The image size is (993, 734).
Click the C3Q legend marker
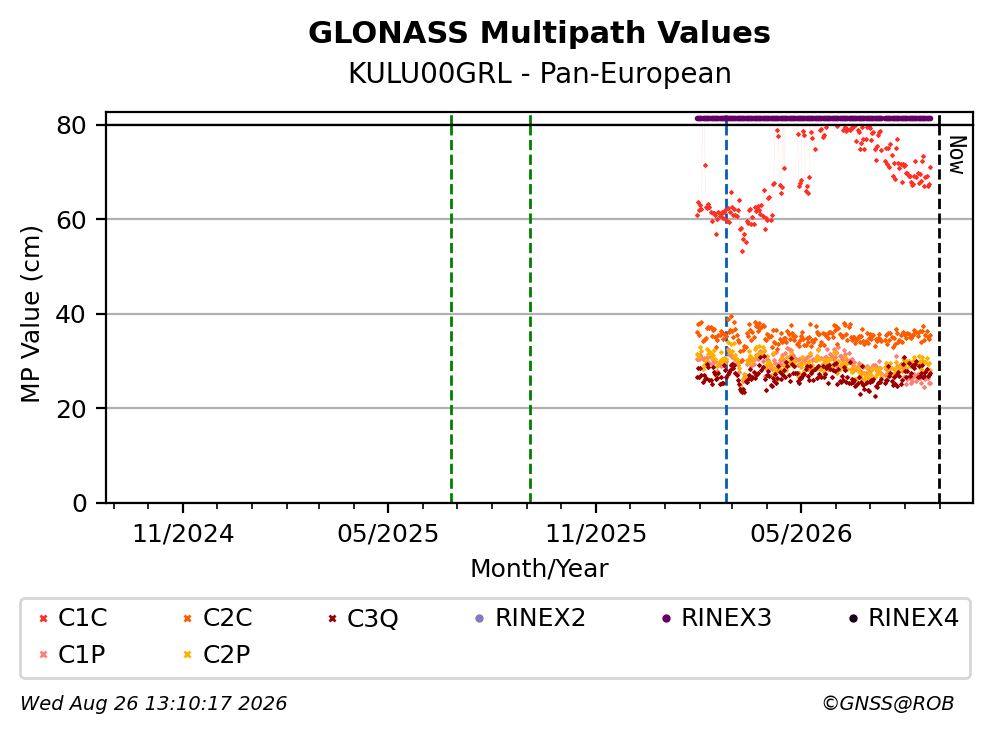[332, 618]
